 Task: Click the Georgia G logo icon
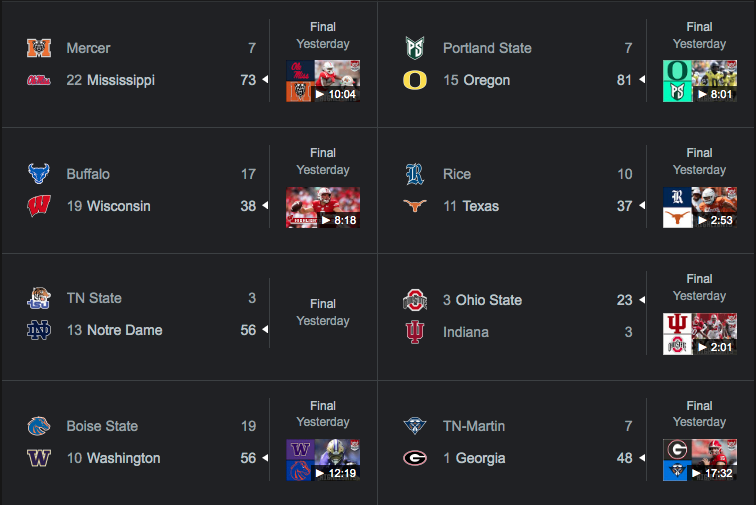tap(415, 458)
